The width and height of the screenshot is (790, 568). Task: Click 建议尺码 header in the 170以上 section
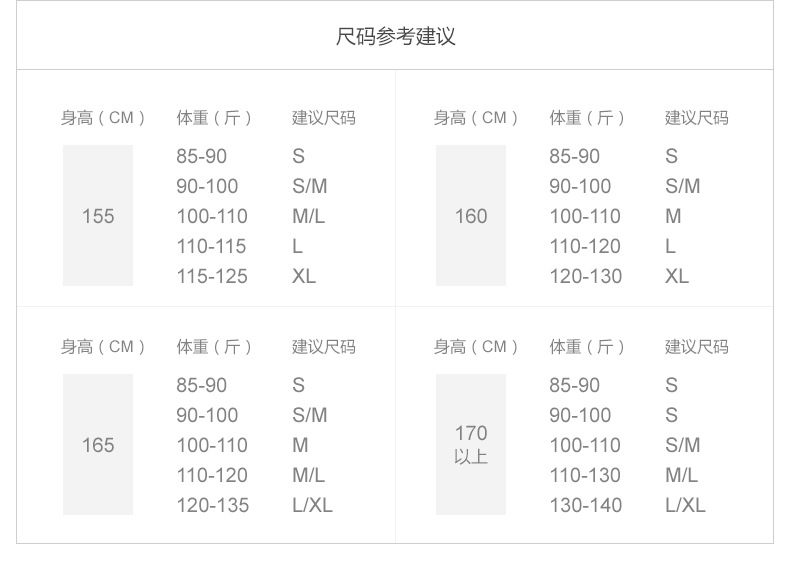pyautogui.click(x=696, y=347)
